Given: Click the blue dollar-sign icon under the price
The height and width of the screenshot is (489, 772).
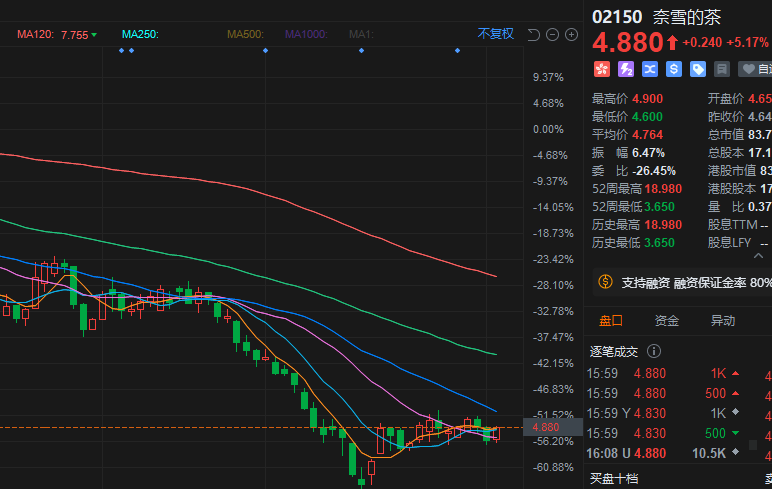Looking at the screenshot, I should (x=674, y=69).
